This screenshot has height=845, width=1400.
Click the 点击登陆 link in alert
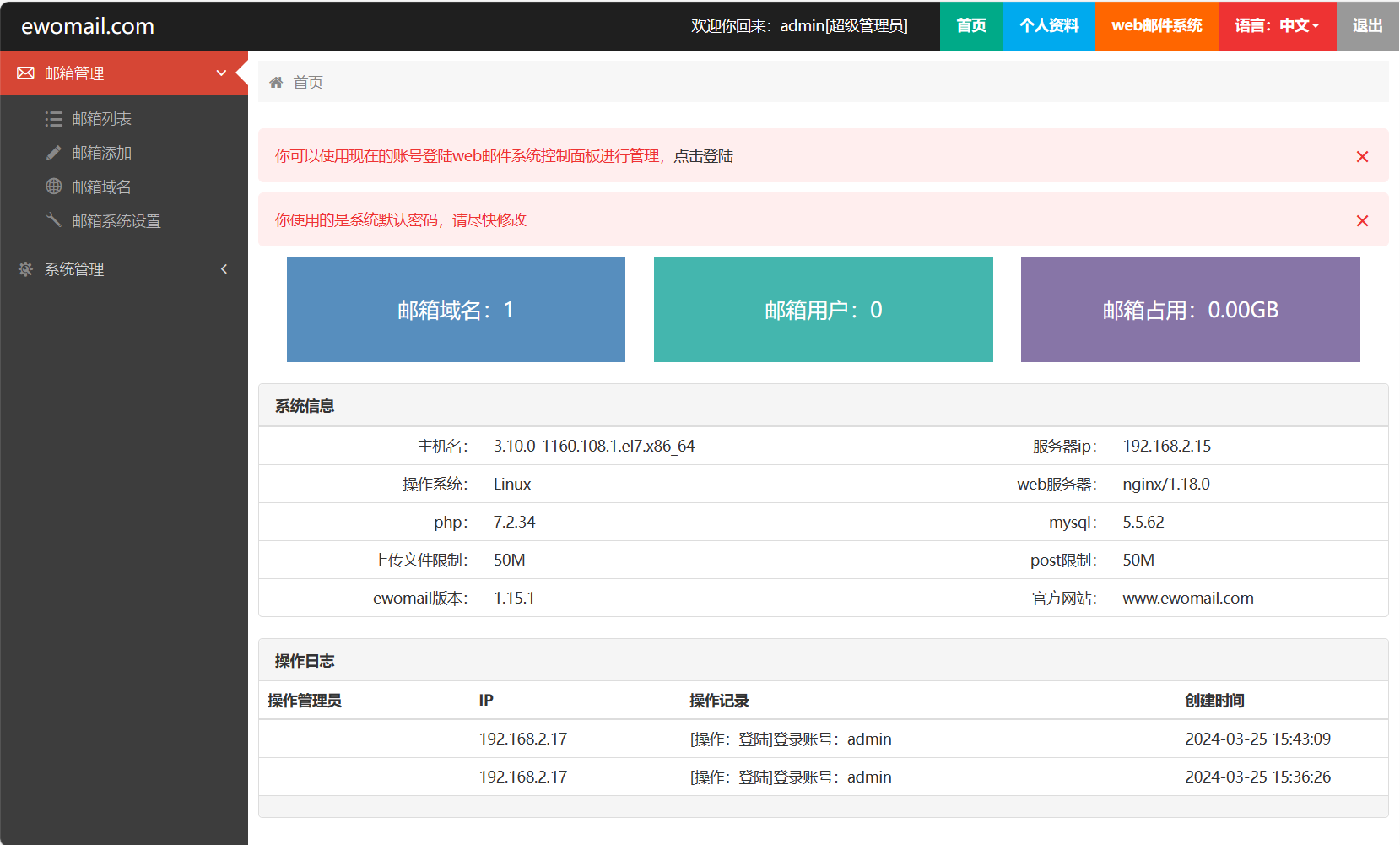point(703,156)
